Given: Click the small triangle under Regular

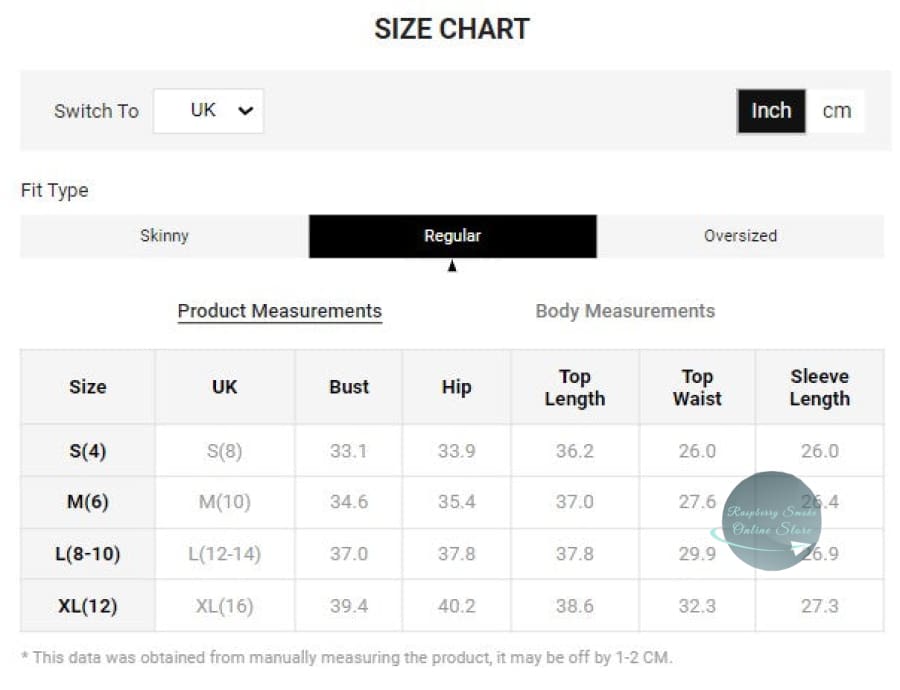Looking at the screenshot, I should point(452,267).
